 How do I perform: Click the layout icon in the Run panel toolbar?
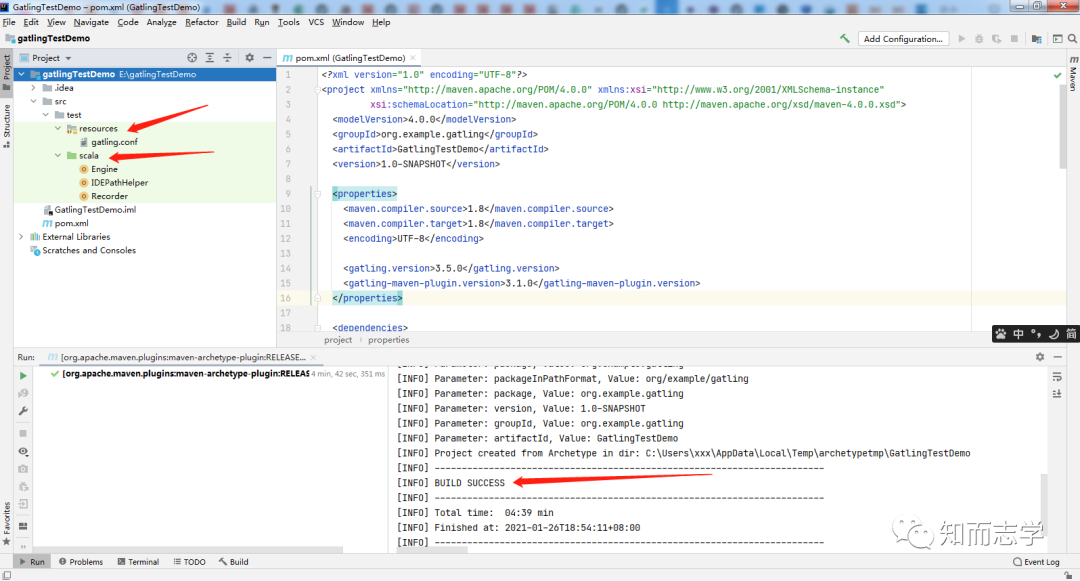pos(23,527)
